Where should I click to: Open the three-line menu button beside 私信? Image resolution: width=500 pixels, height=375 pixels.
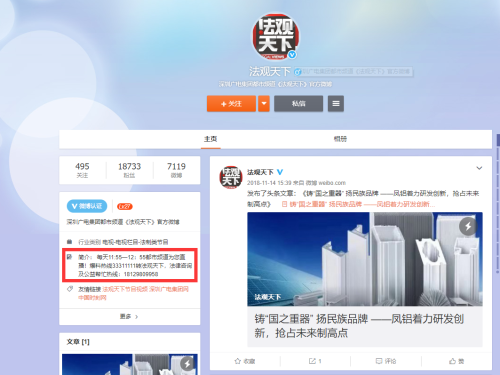pyautogui.click(x=336, y=104)
